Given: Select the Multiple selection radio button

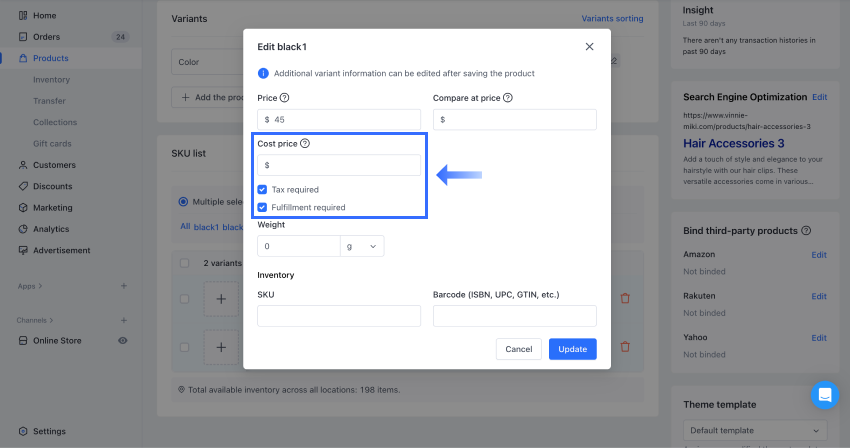Looking at the screenshot, I should tap(183, 202).
